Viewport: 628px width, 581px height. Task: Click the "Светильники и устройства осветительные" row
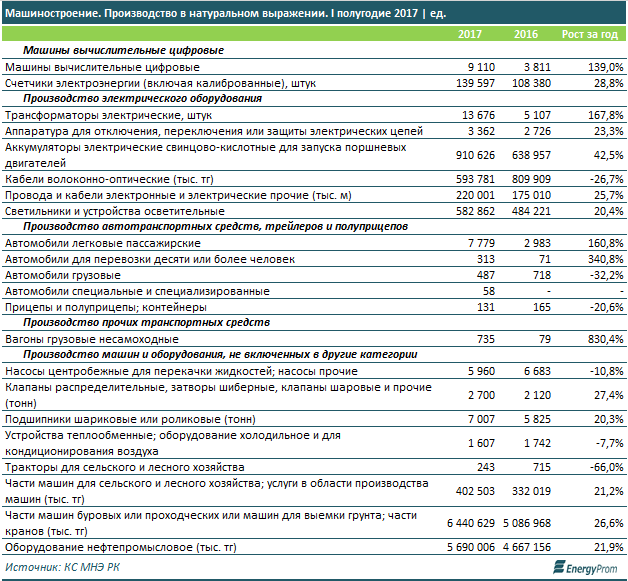click(x=112, y=212)
